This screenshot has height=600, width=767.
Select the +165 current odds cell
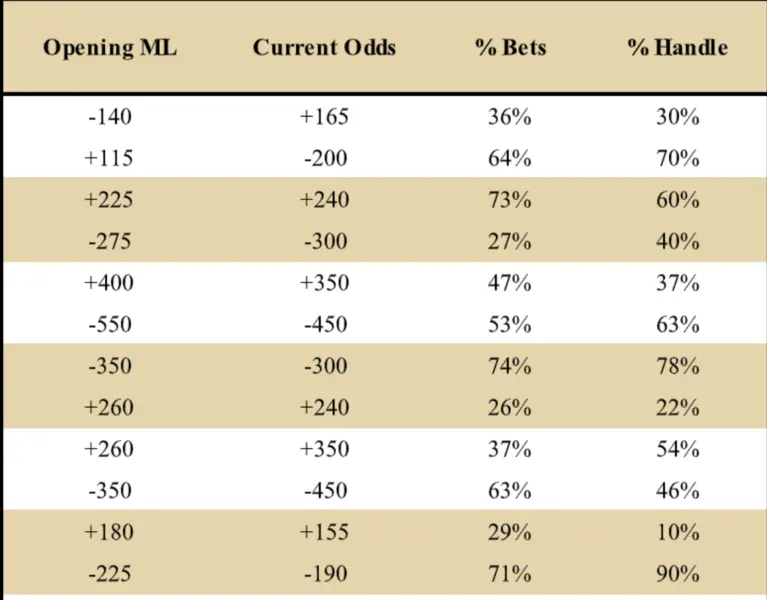click(x=324, y=117)
